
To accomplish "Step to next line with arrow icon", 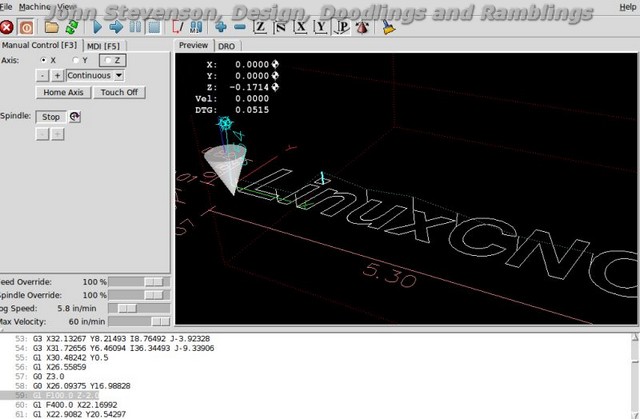I will [116, 27].
